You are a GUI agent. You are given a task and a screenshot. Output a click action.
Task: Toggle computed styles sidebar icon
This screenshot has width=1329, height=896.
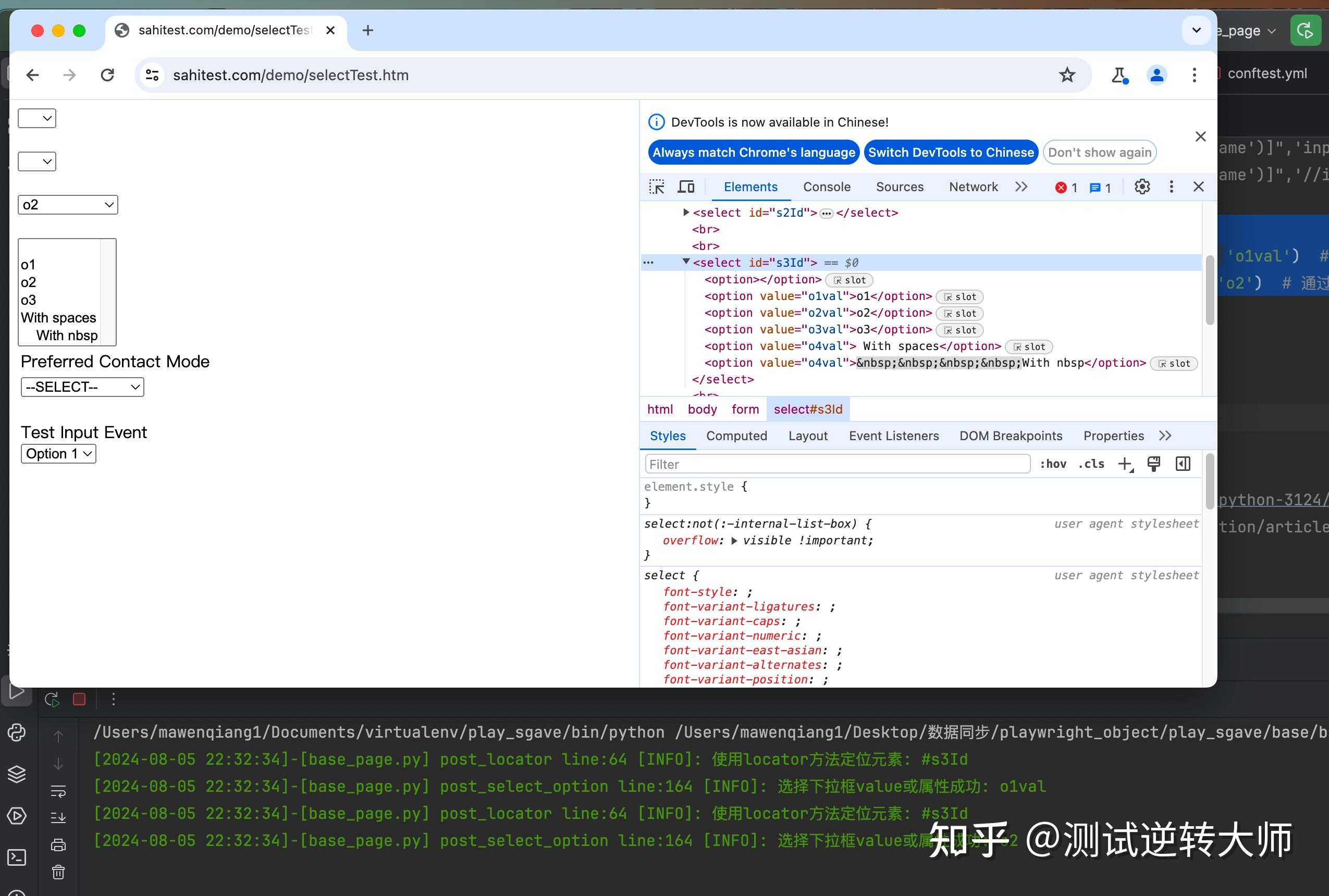pyautogui.click(x=1183, y=464)
